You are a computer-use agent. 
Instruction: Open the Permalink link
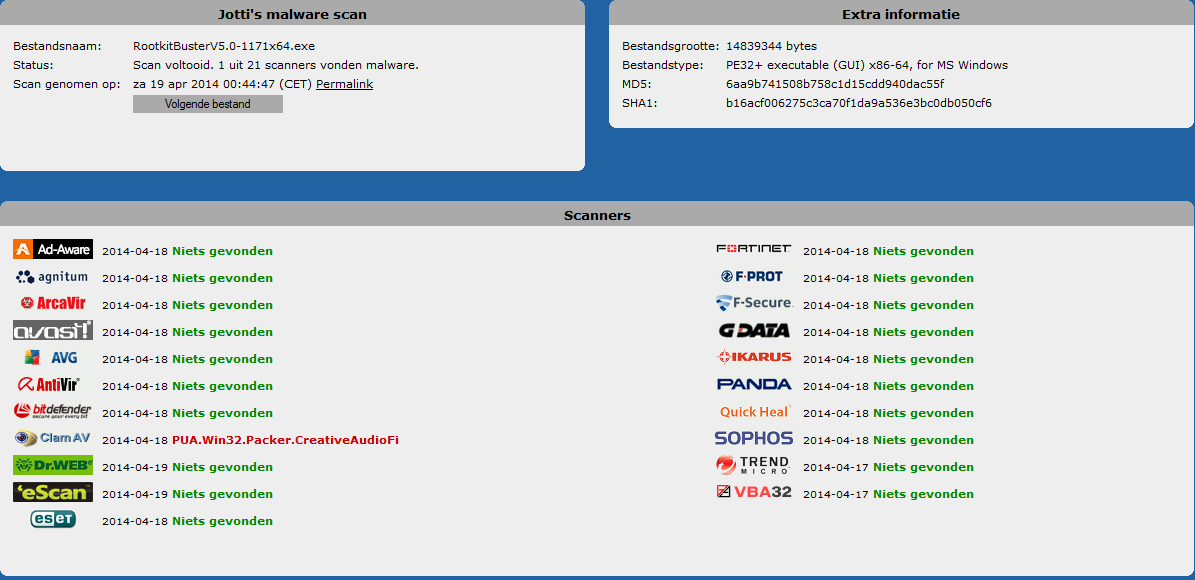(x=344, y=84)
